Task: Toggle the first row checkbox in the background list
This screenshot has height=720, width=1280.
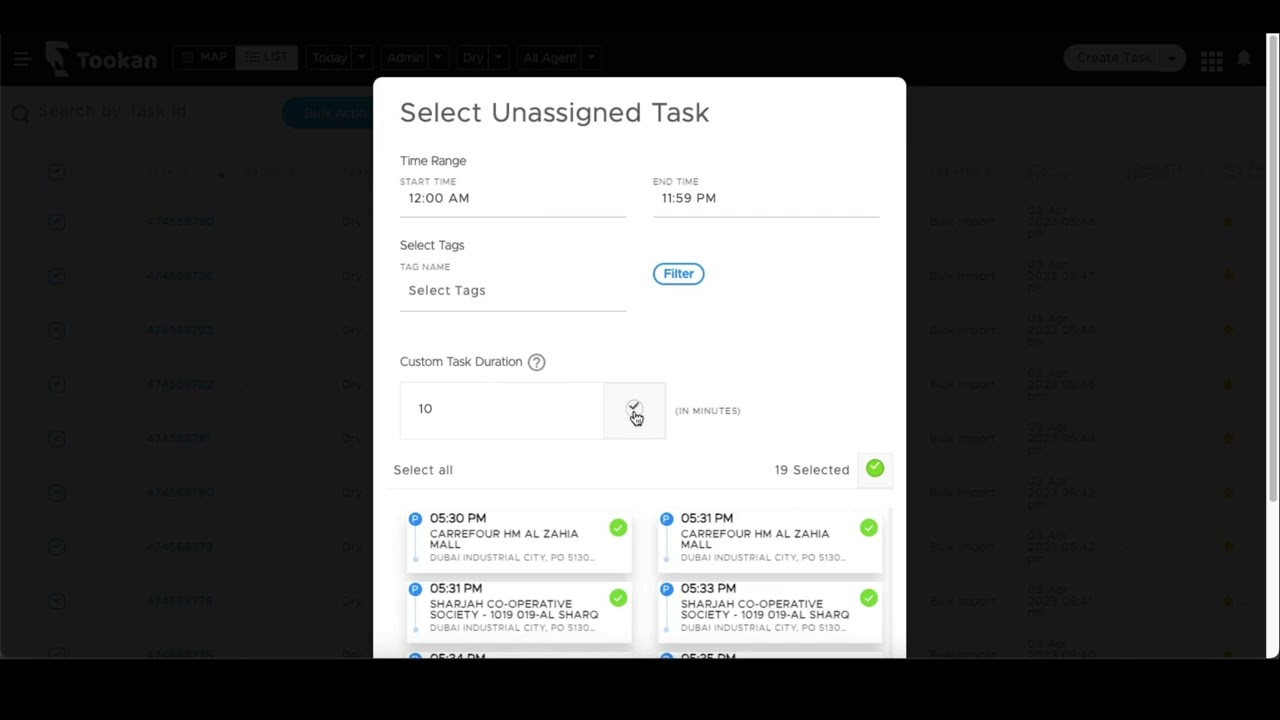Action: (57, 221)
